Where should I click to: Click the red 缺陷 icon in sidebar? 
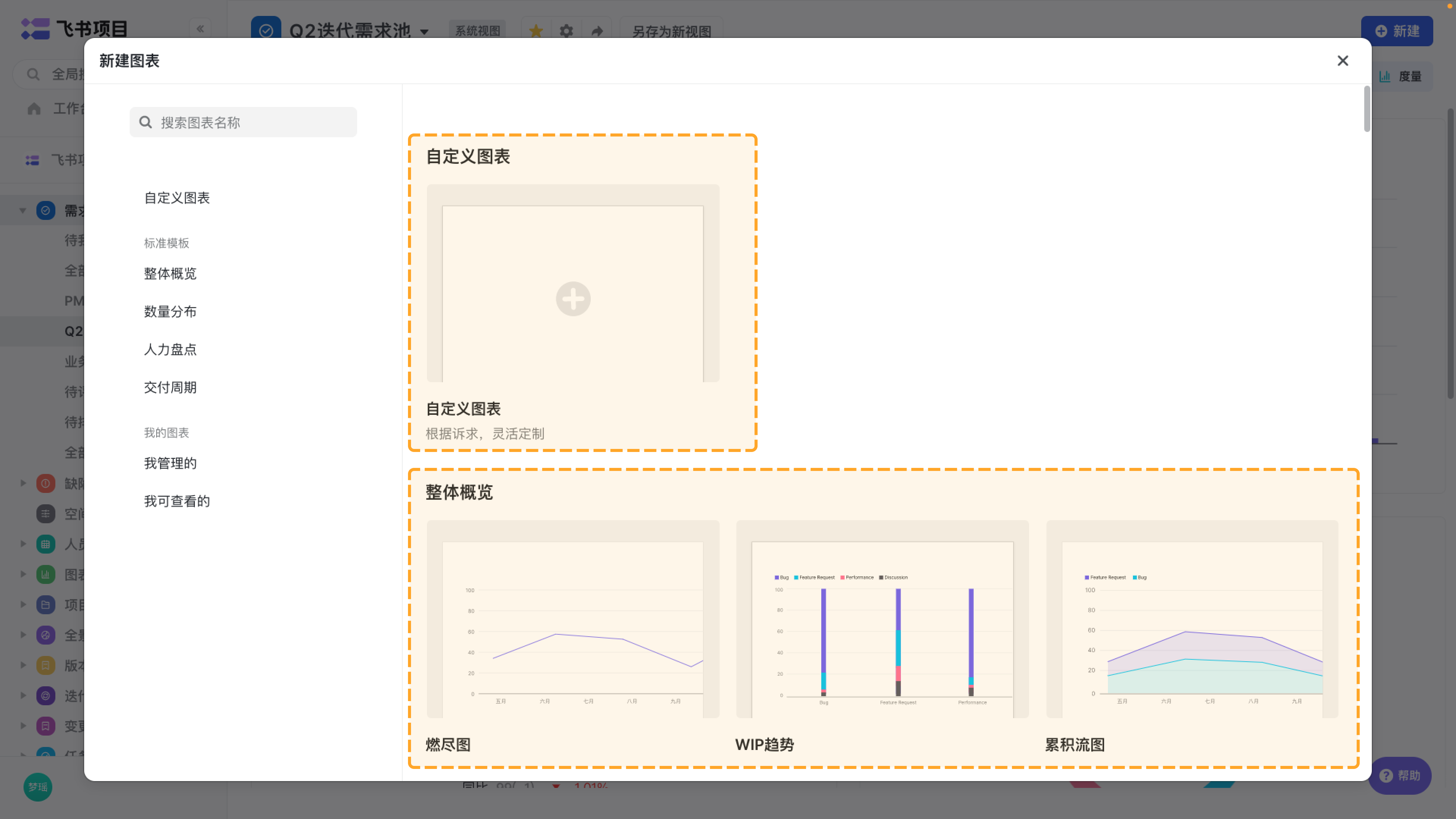point(46,483)
